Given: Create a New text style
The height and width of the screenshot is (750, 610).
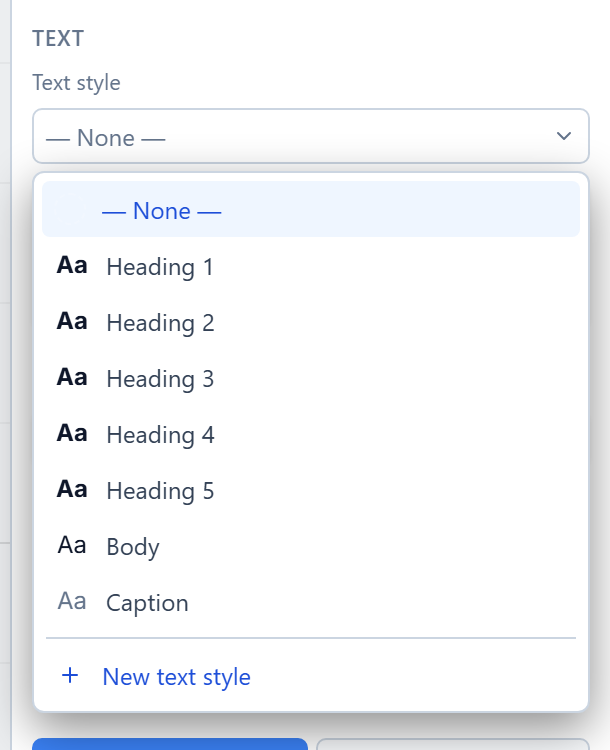Looking at the screenshot, I should [x=311, y=676].
